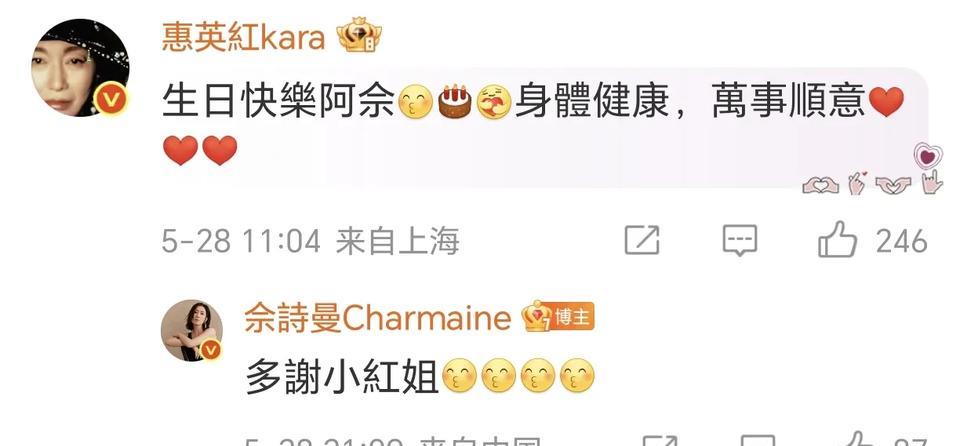
Task: Open 惠英紅kara's profile picture
Action: pos(80,67)
